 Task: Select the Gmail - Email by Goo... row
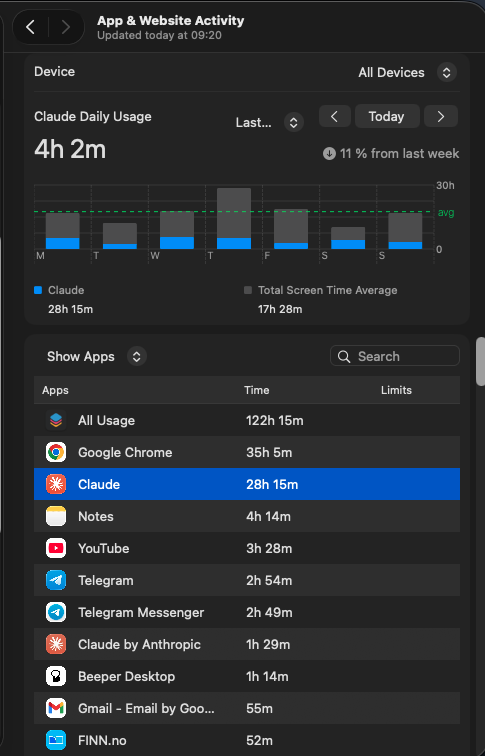point(247,708)
